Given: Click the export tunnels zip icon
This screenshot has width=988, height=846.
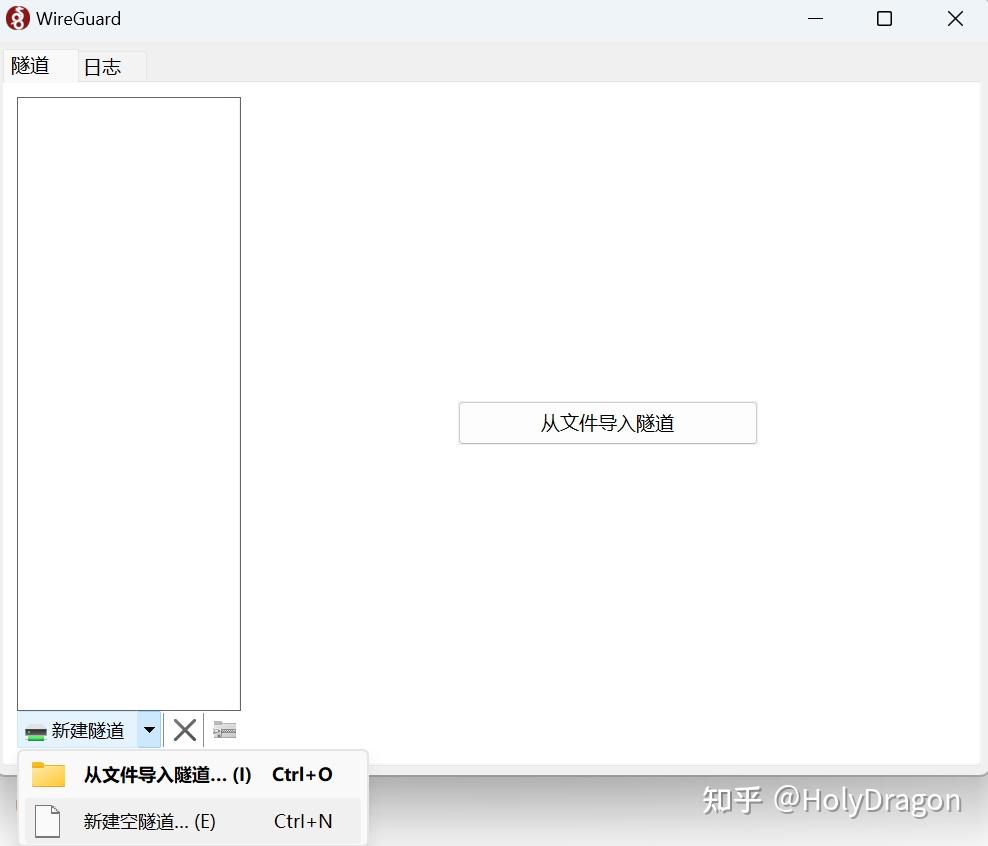Looking at the screenshot, I should [224, 730].
